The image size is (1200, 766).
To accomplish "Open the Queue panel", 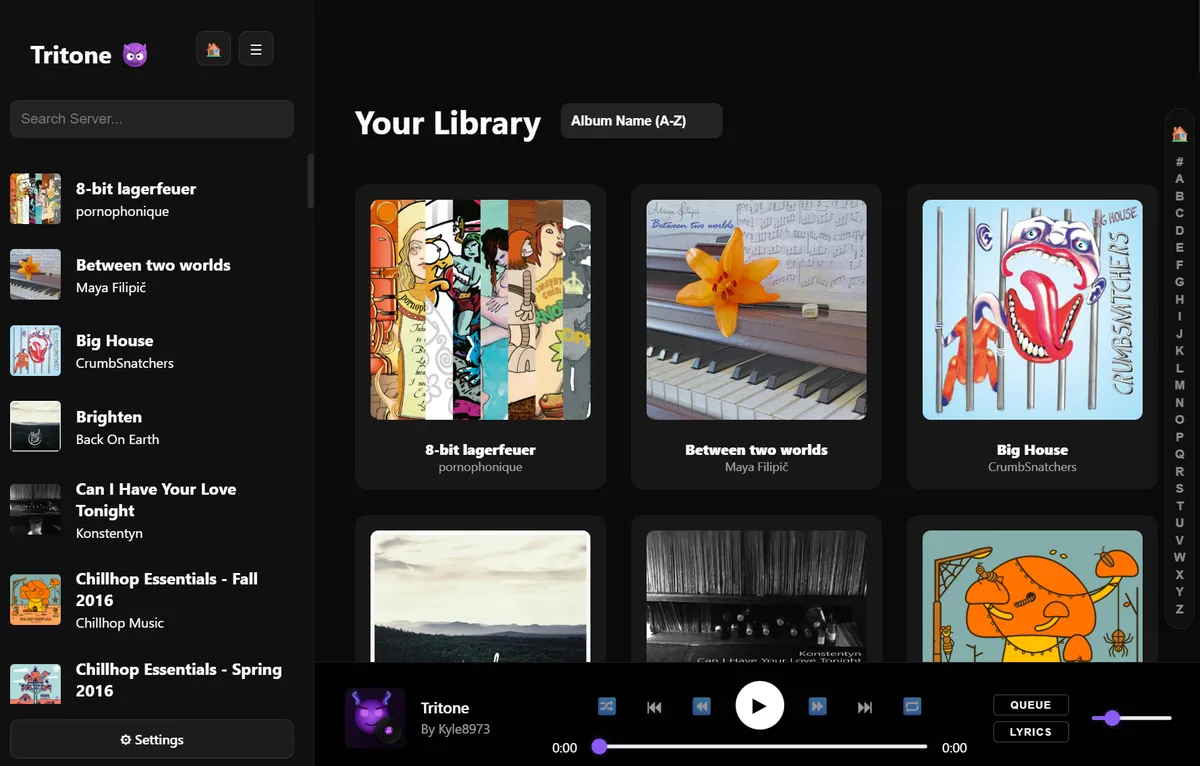I will coord(1030,705).
